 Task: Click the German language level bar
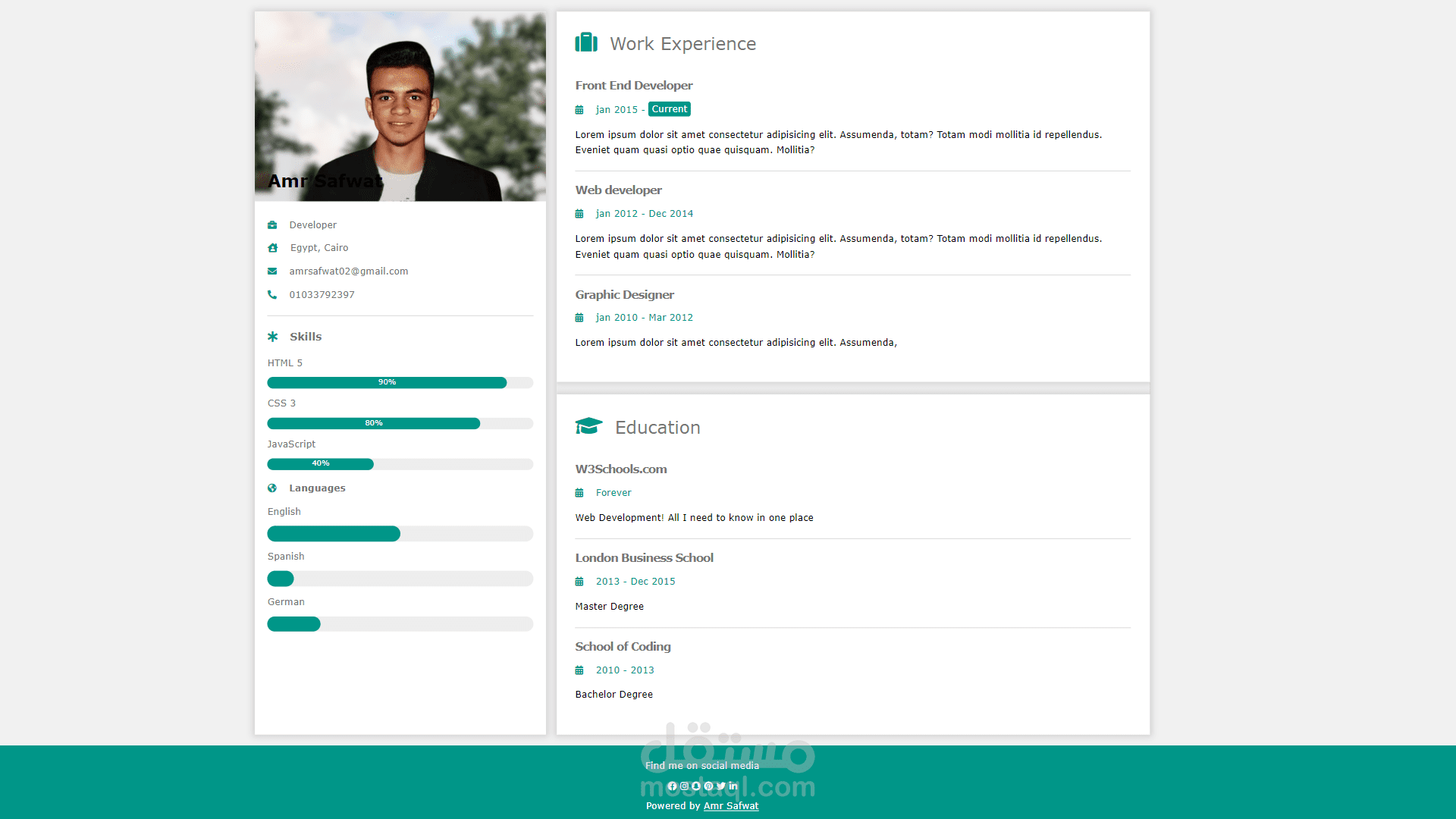coord(400,624)
